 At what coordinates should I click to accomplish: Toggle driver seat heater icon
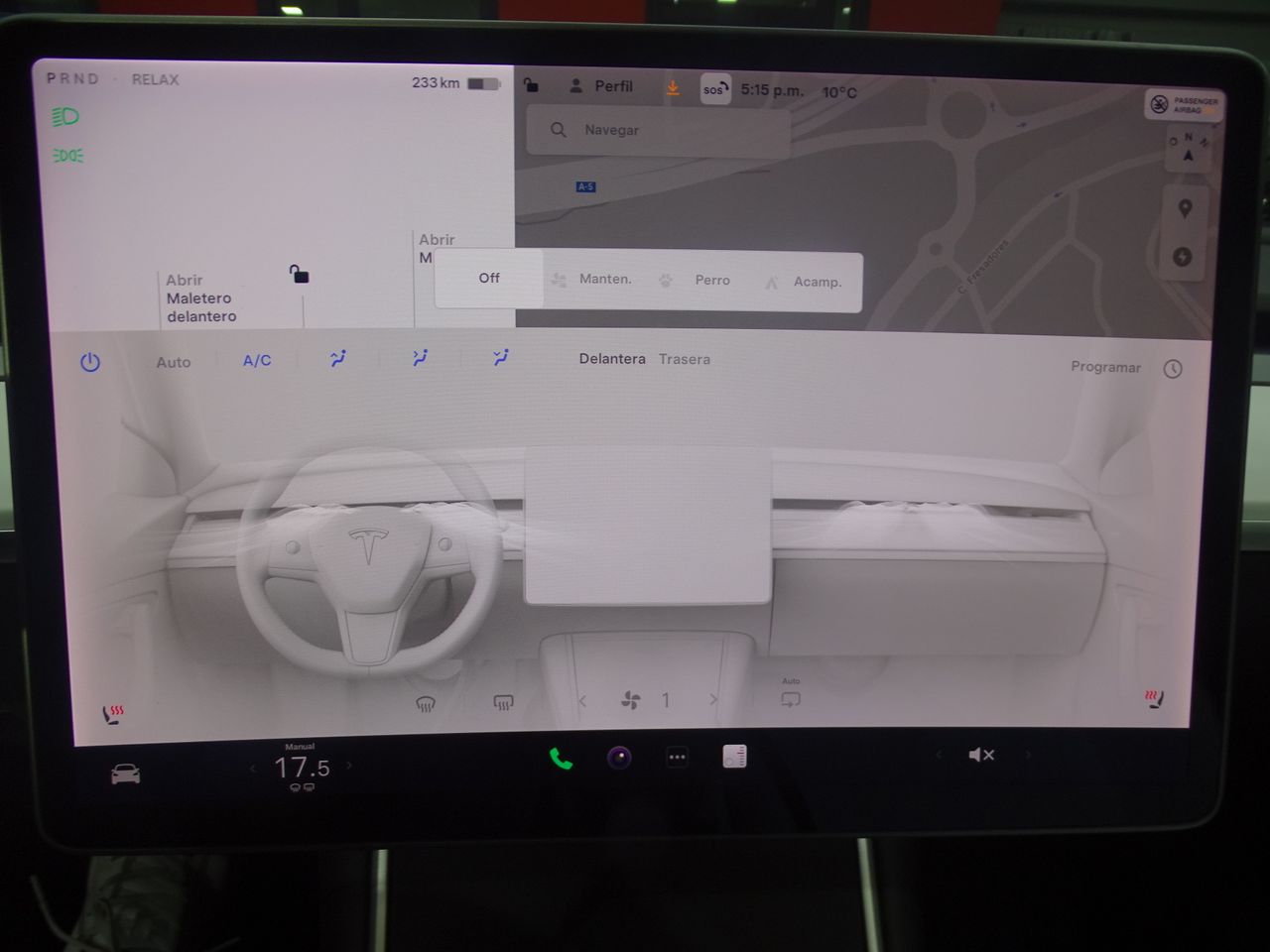point(114,713)
